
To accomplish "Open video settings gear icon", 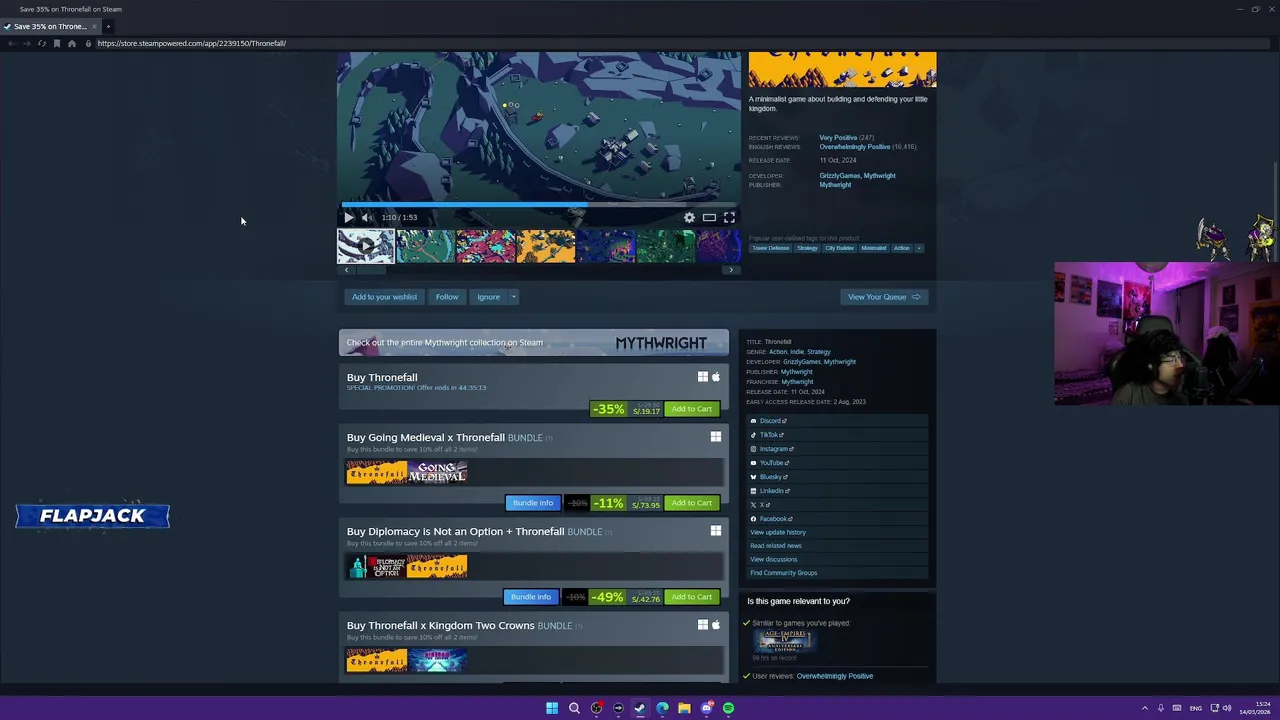I will coord(689,217).
